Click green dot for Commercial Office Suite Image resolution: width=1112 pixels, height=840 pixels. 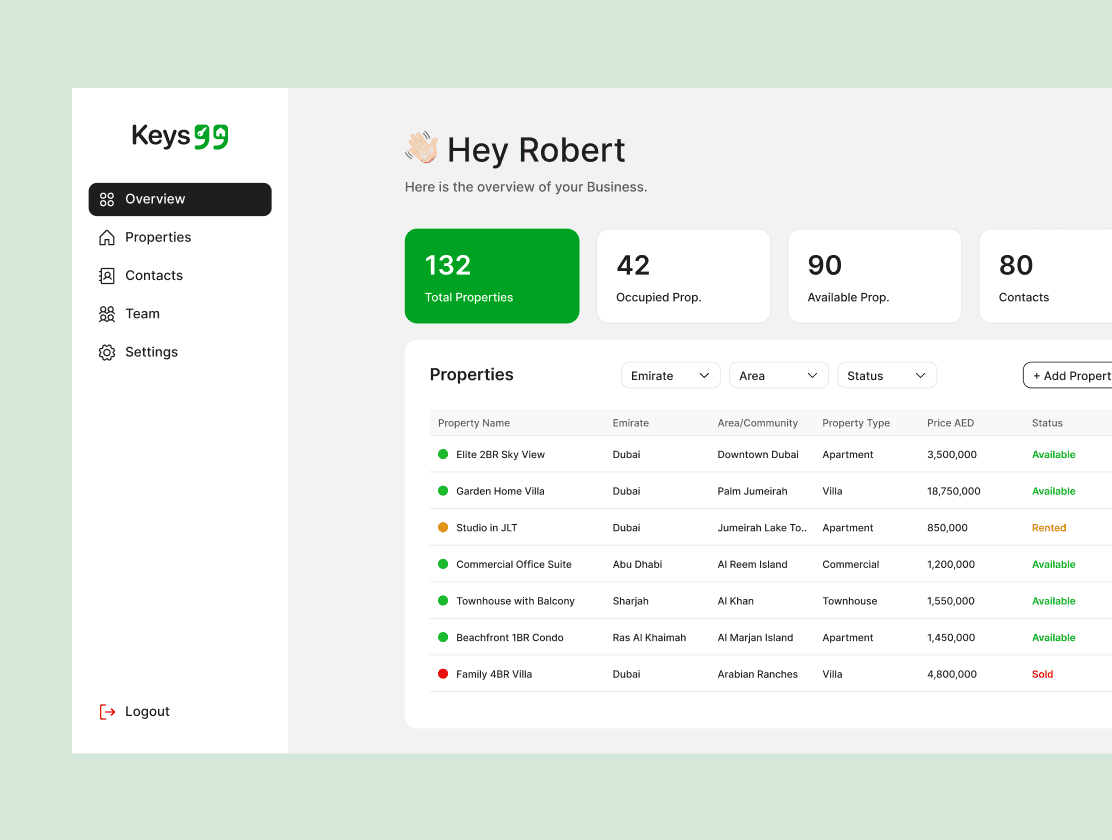pyautogui.click(x=443, y=564)
